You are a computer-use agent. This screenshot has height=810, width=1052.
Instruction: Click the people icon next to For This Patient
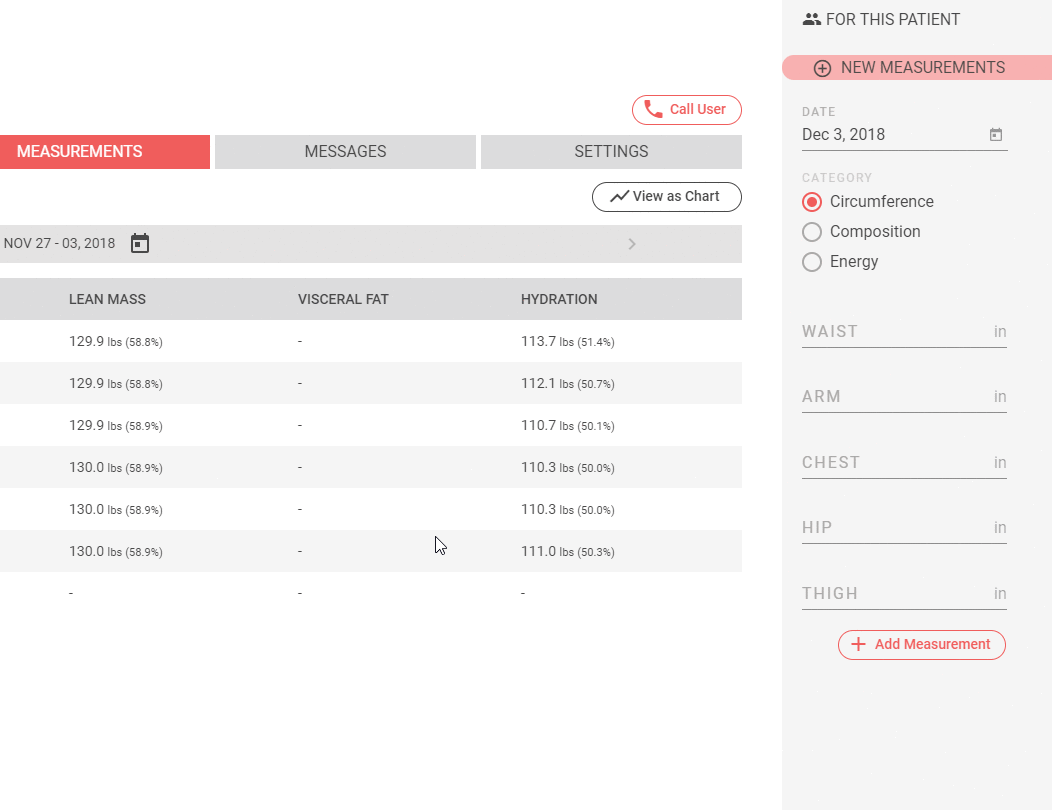point(812,19)
